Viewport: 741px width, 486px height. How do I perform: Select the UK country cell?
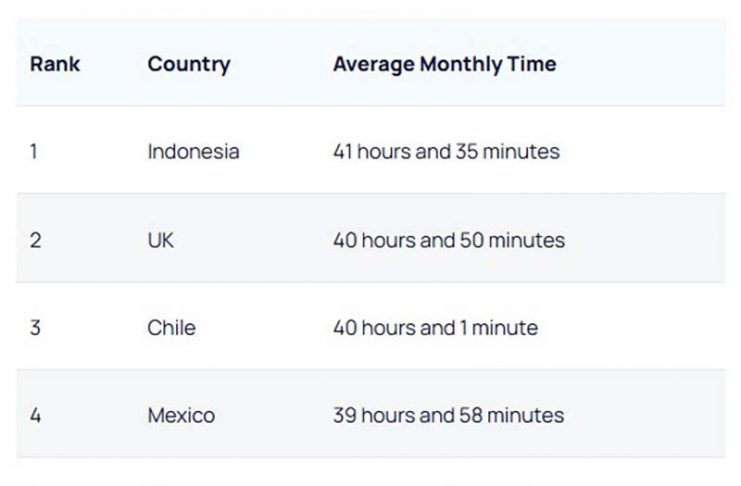point(160,240)
